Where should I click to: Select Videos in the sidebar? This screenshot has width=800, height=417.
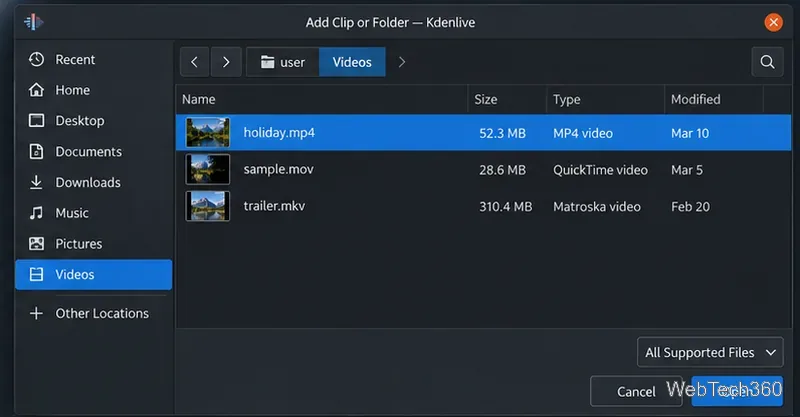(x=93, y=275)
